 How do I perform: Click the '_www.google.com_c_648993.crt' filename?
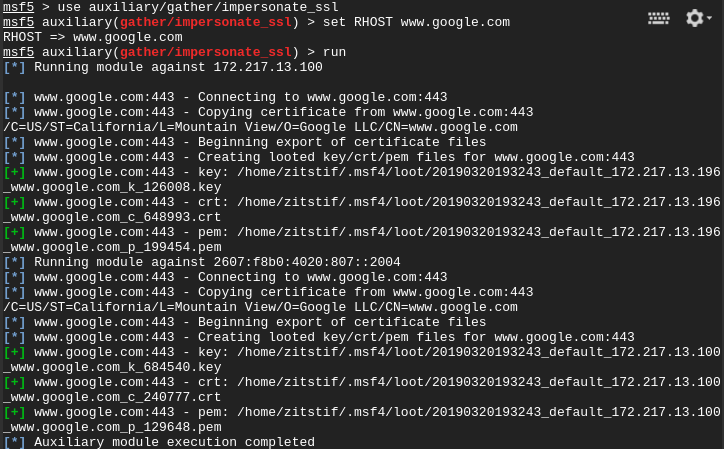112,217
